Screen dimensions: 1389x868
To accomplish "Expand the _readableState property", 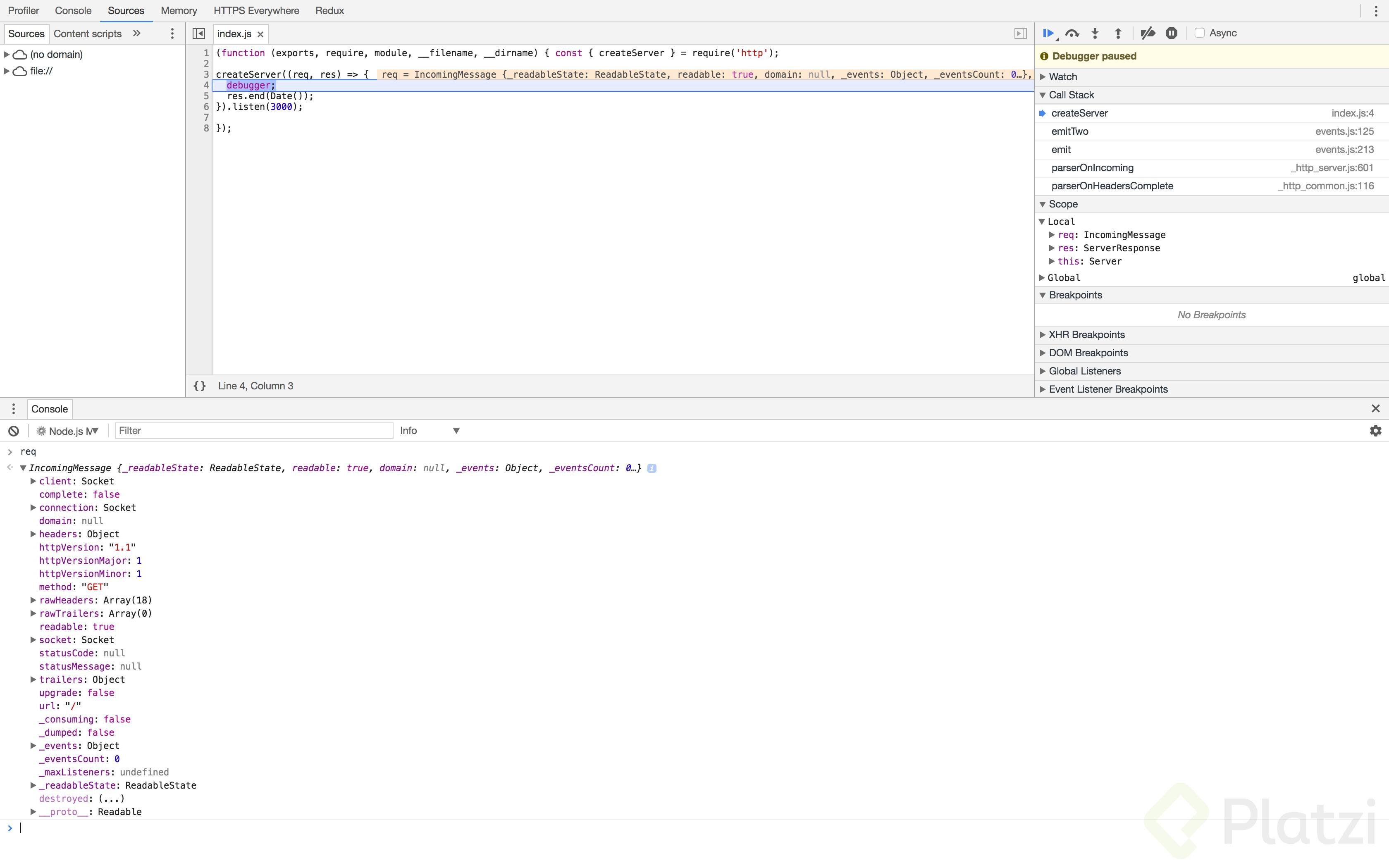I will click(33, 785).
